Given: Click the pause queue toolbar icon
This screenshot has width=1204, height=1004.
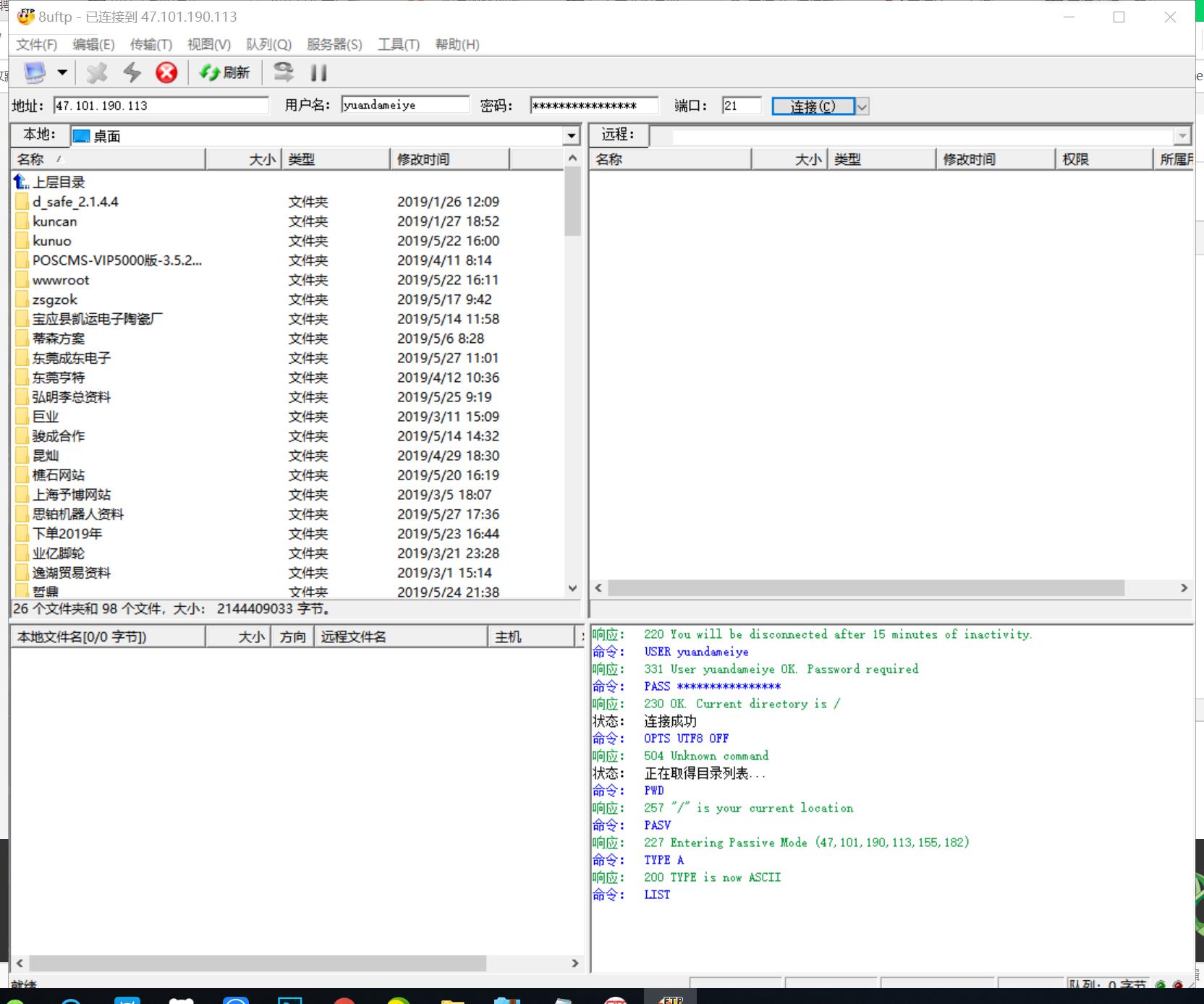Looking at the screenshot, I should (x=318, y=72).
